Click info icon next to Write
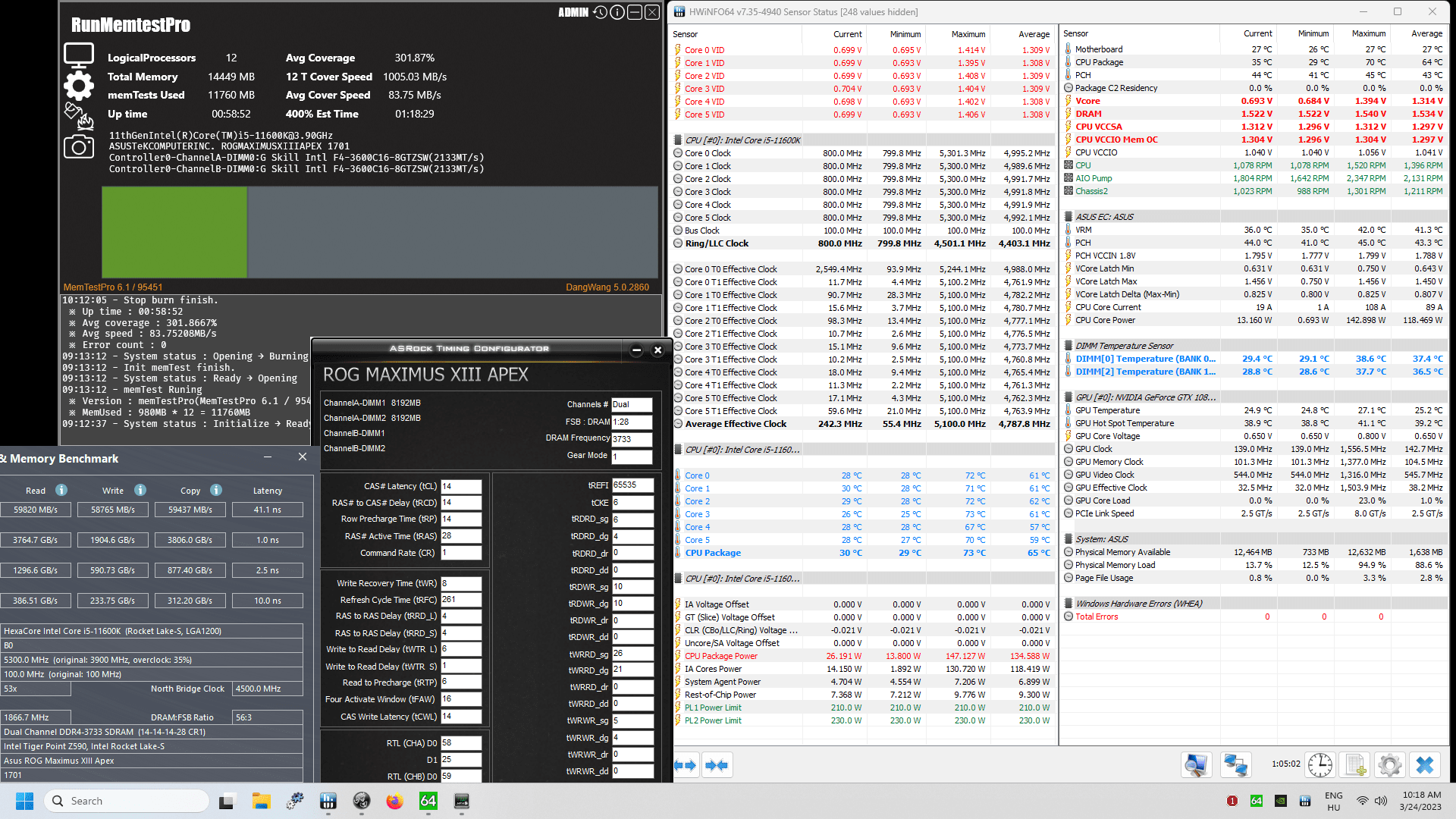Viewport: 1456px width, 819px height. coord(140,490)
